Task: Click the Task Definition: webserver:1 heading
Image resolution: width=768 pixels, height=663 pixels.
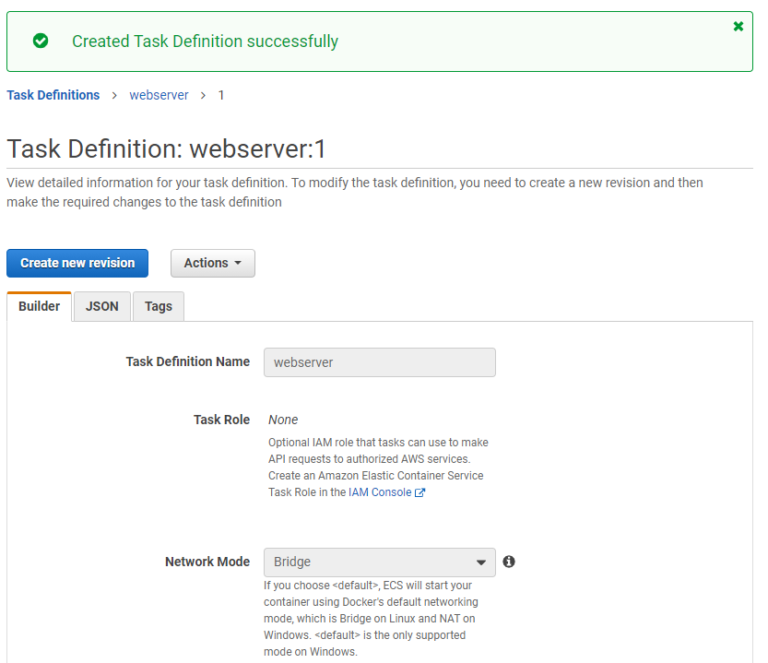Action: (x=167, y=150)
